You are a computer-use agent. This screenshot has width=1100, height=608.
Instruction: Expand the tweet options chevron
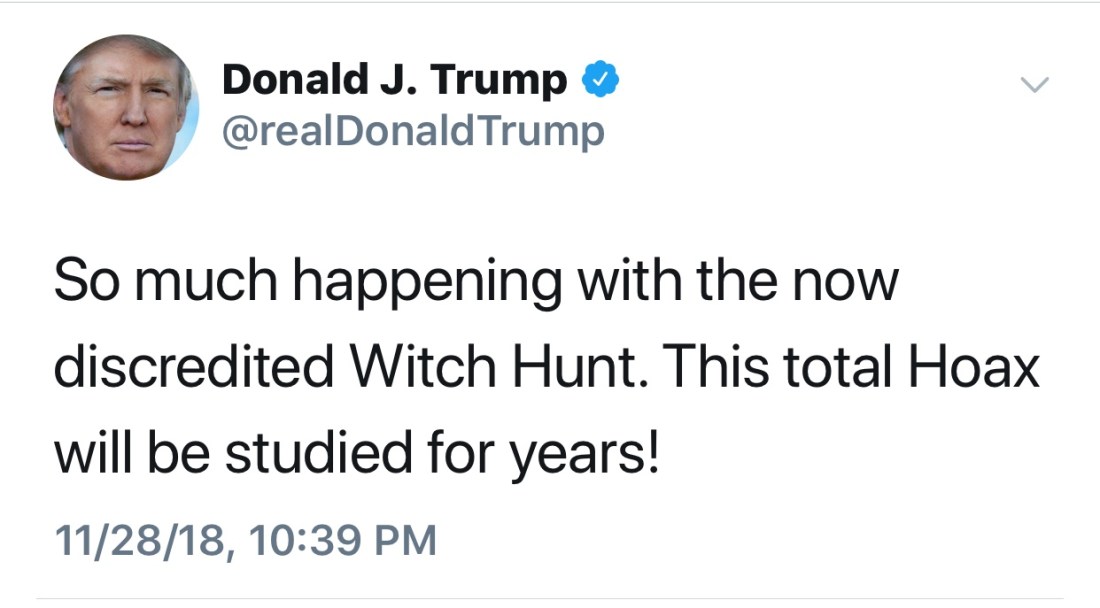coord(1036,86)
